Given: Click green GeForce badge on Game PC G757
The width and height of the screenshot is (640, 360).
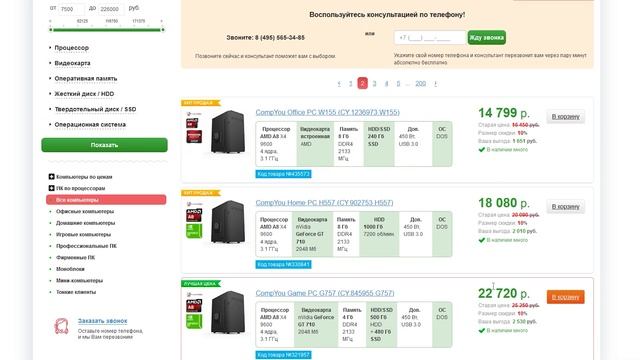Looking at the screenshot, I should pyautogui.click(x=194, y=322).
